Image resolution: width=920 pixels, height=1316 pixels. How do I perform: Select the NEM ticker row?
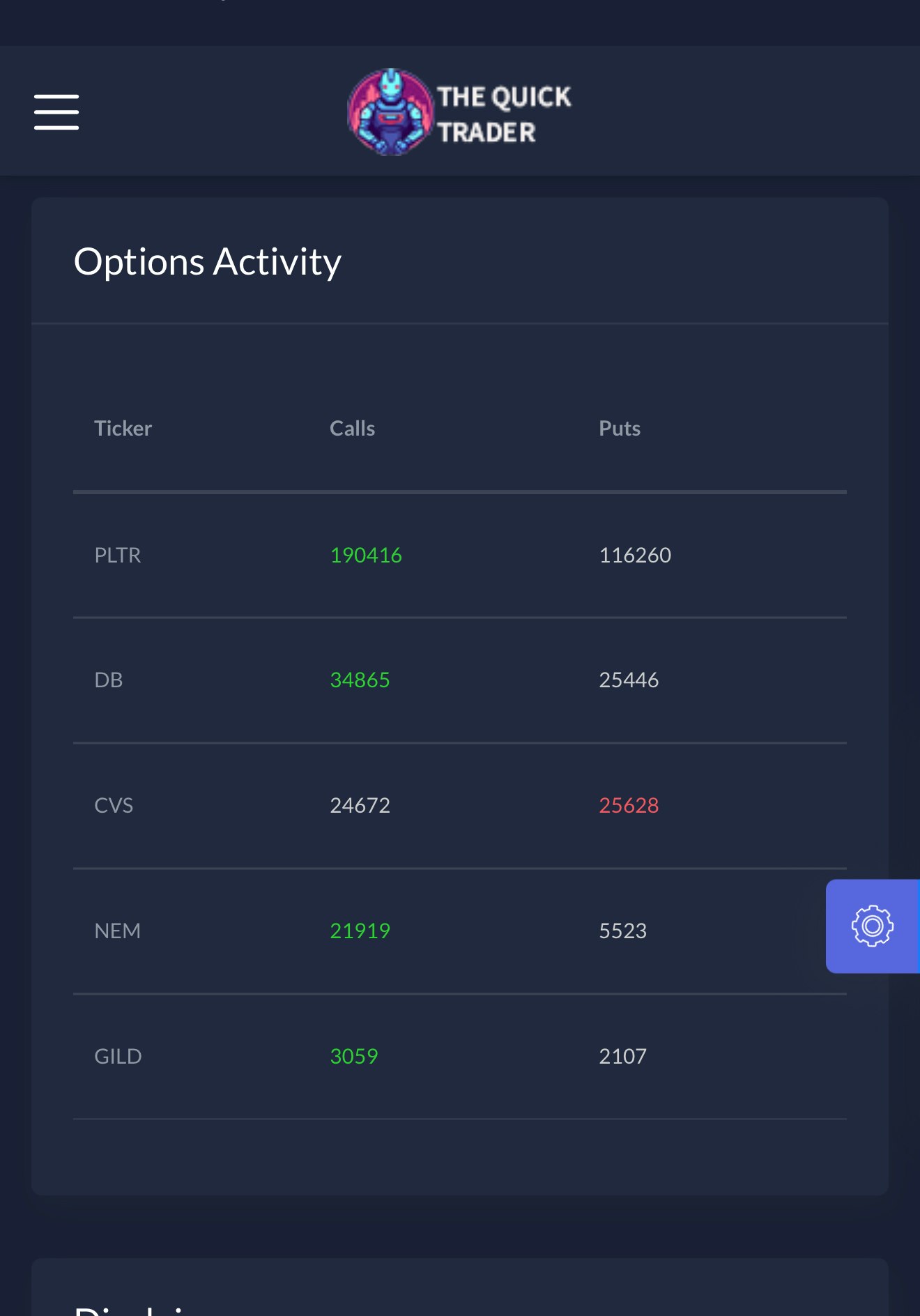pos(117,931)
